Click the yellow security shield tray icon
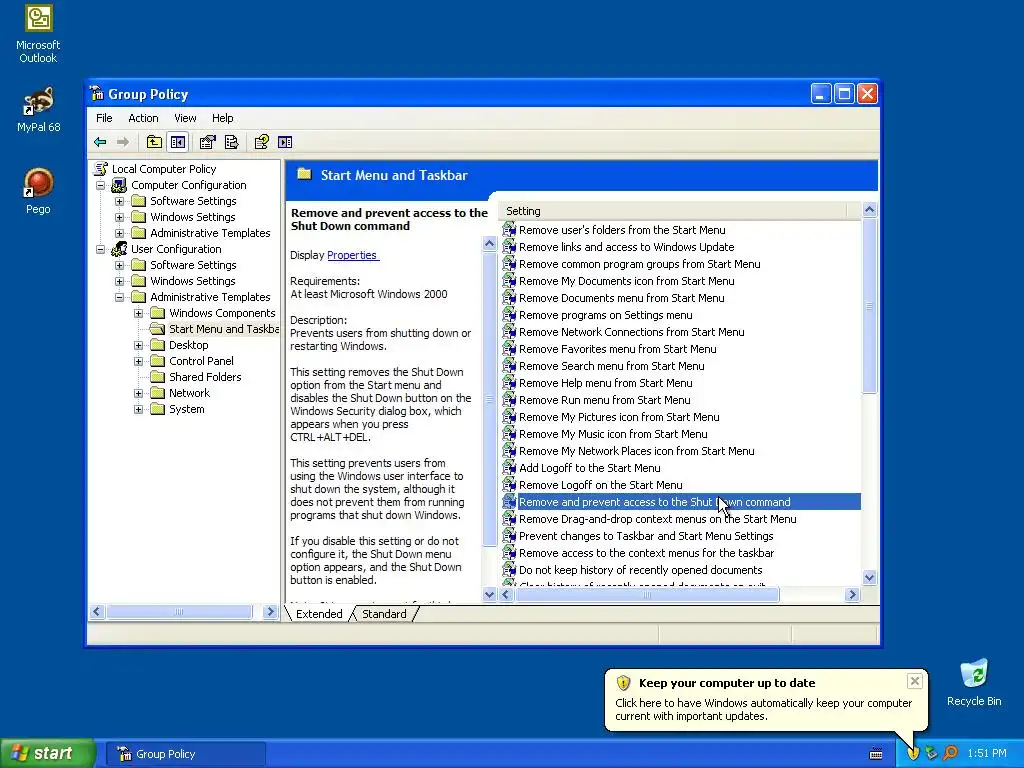The height and width of the screenshot is (768, 1024). pos(913,753)
